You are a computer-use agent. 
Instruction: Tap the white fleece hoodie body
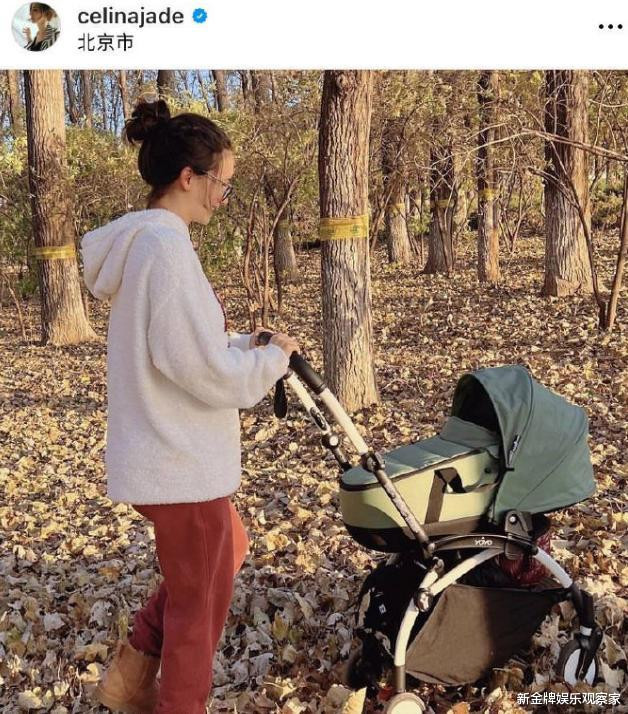(x=178, y=364)
